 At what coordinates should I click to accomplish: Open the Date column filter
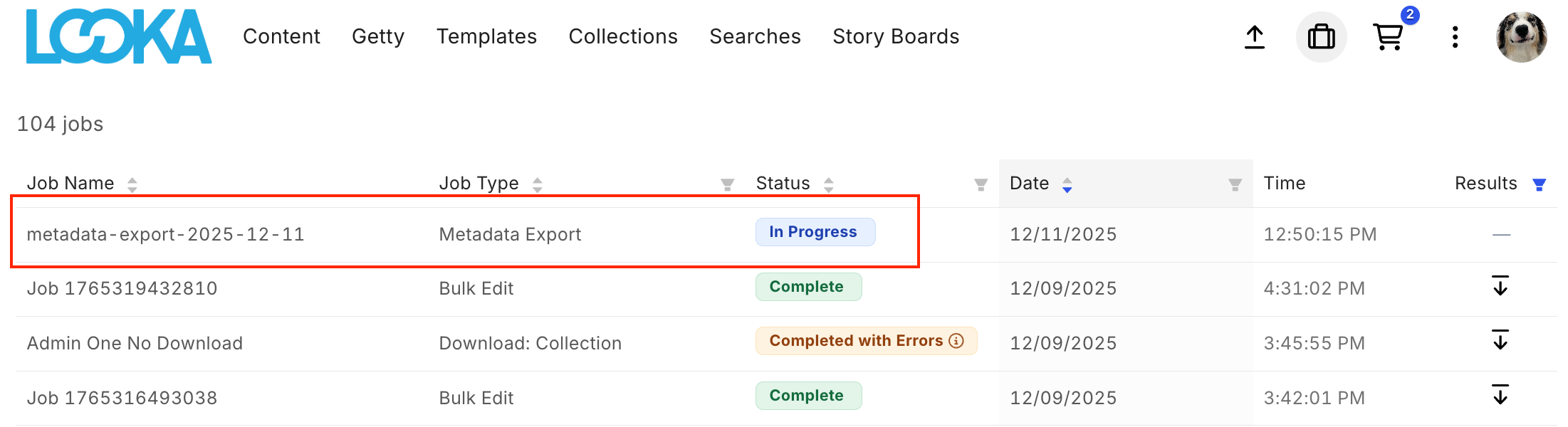coord(1235,185)
